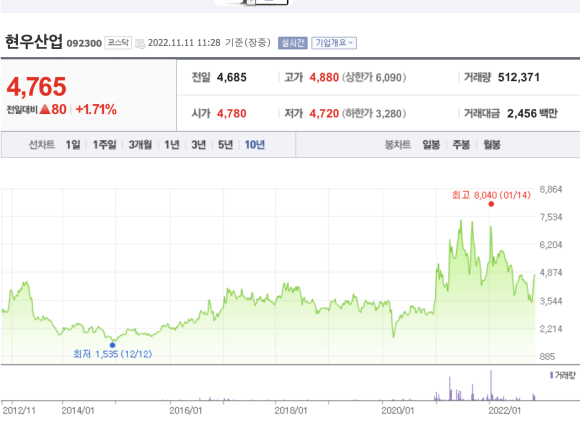Click the high price 4,880
This screenshot has width=580, height=421.
pyautogui.click(x=324, y=78)
